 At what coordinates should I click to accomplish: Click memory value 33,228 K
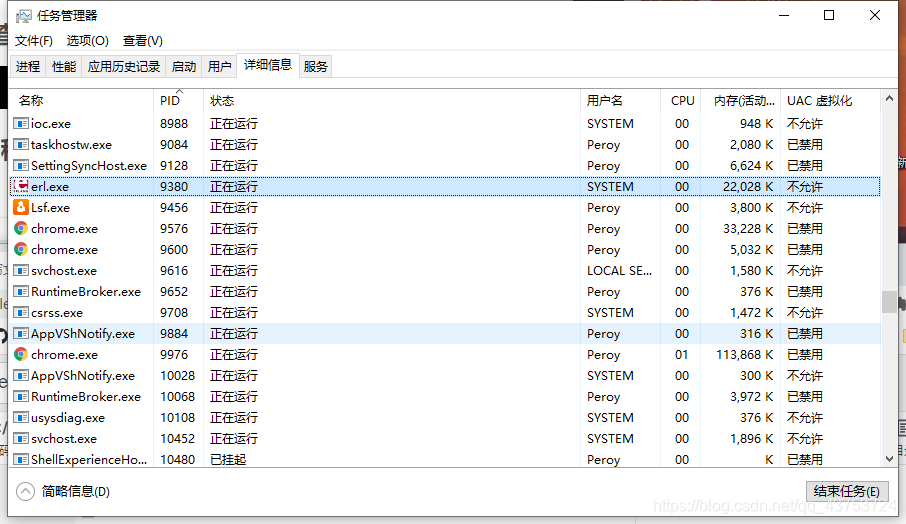pos(748,229)
